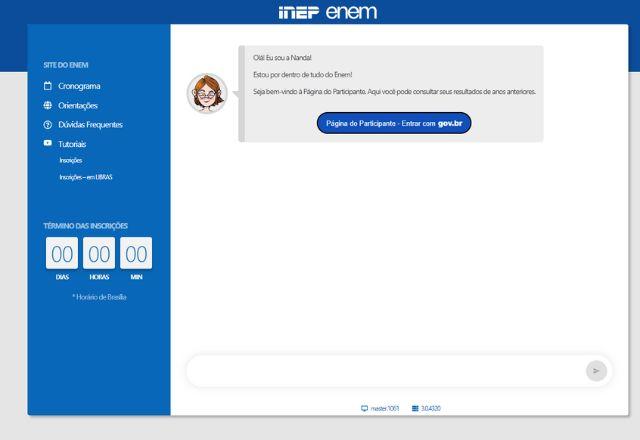
Task: Open the Cronograma calendar icon
Action: tap(48, 86)
